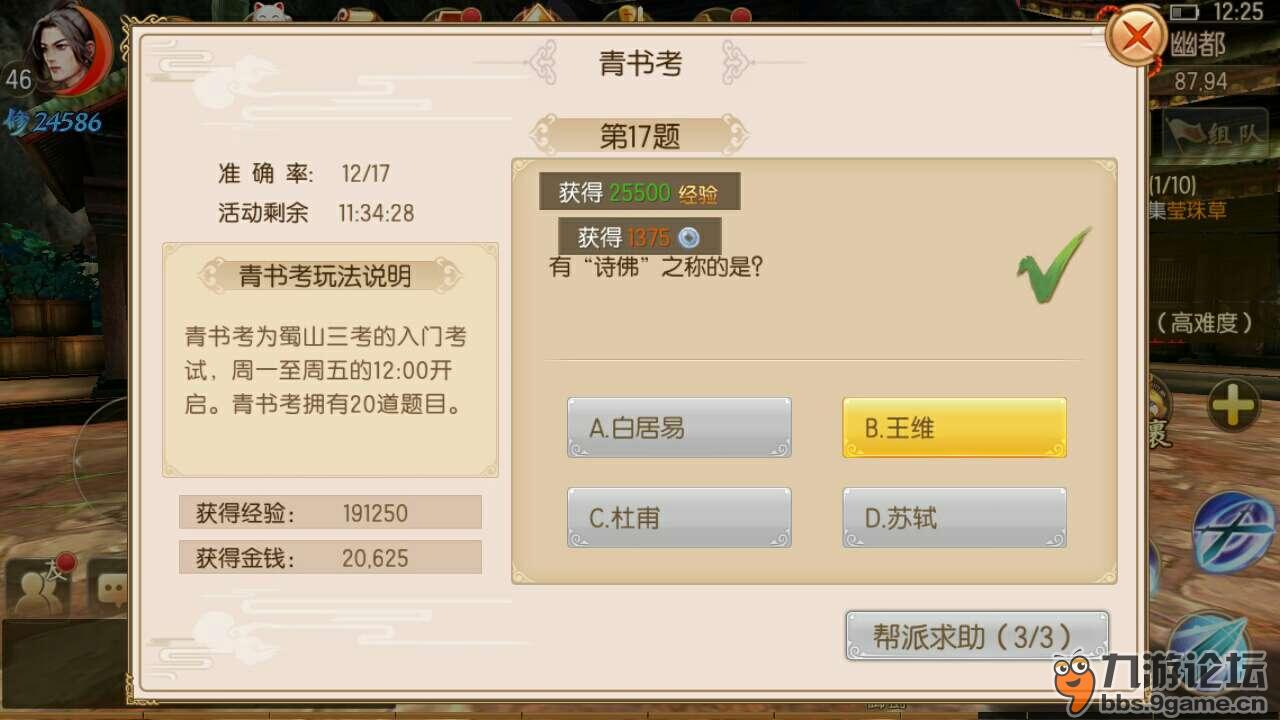
Task: Tap the 第17题 question header
Action: [x=639, y=136]
